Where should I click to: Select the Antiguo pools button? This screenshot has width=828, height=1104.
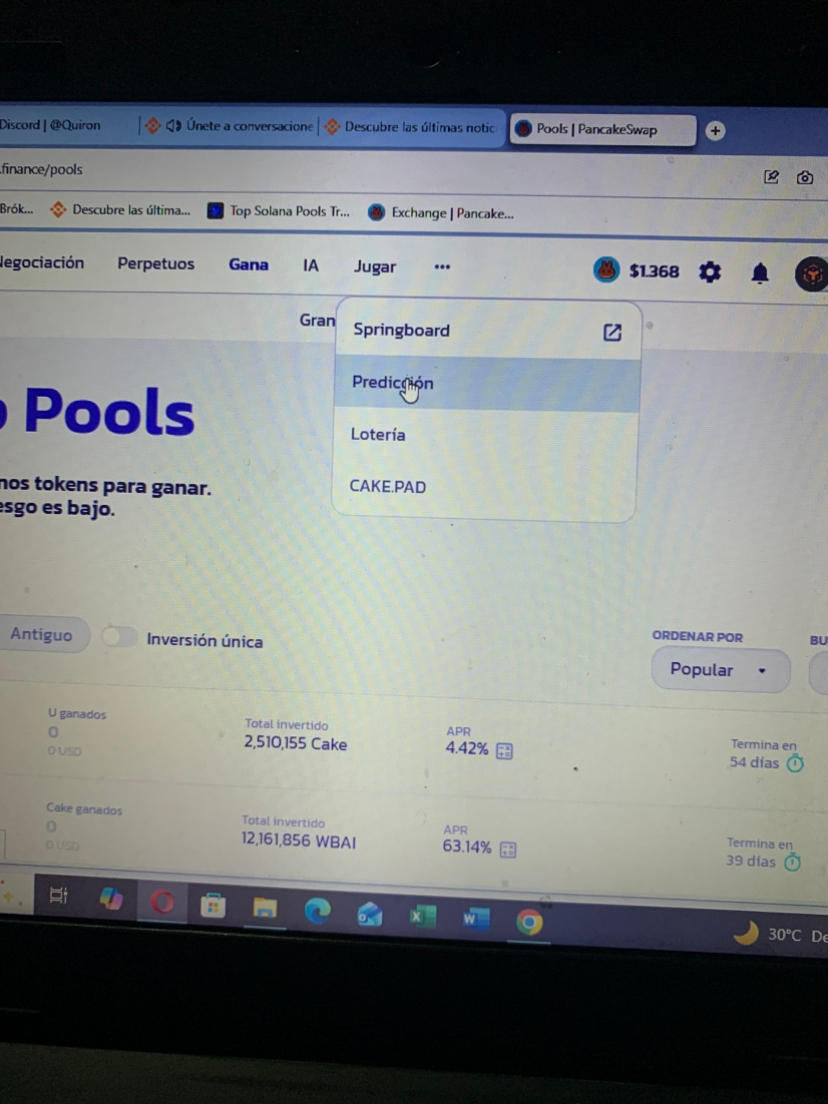click(x=42, y=634)
